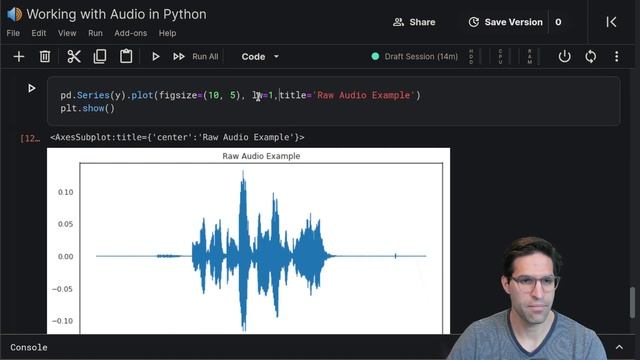
Task: Restart the session with refresh icon
Action: click(x=591, y=56)
